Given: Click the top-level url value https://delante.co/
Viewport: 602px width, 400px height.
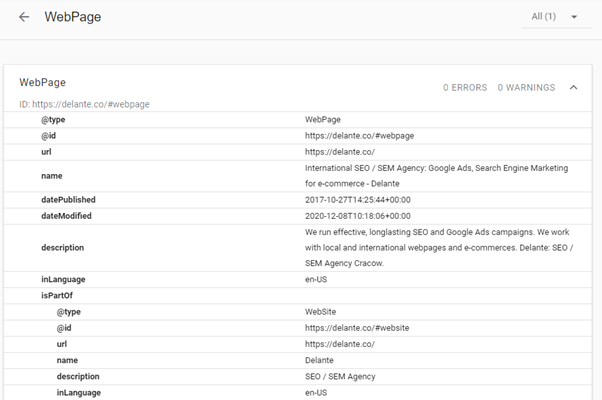Looking at the screenshot, I should pyautogui.click(x=340, y=152).
